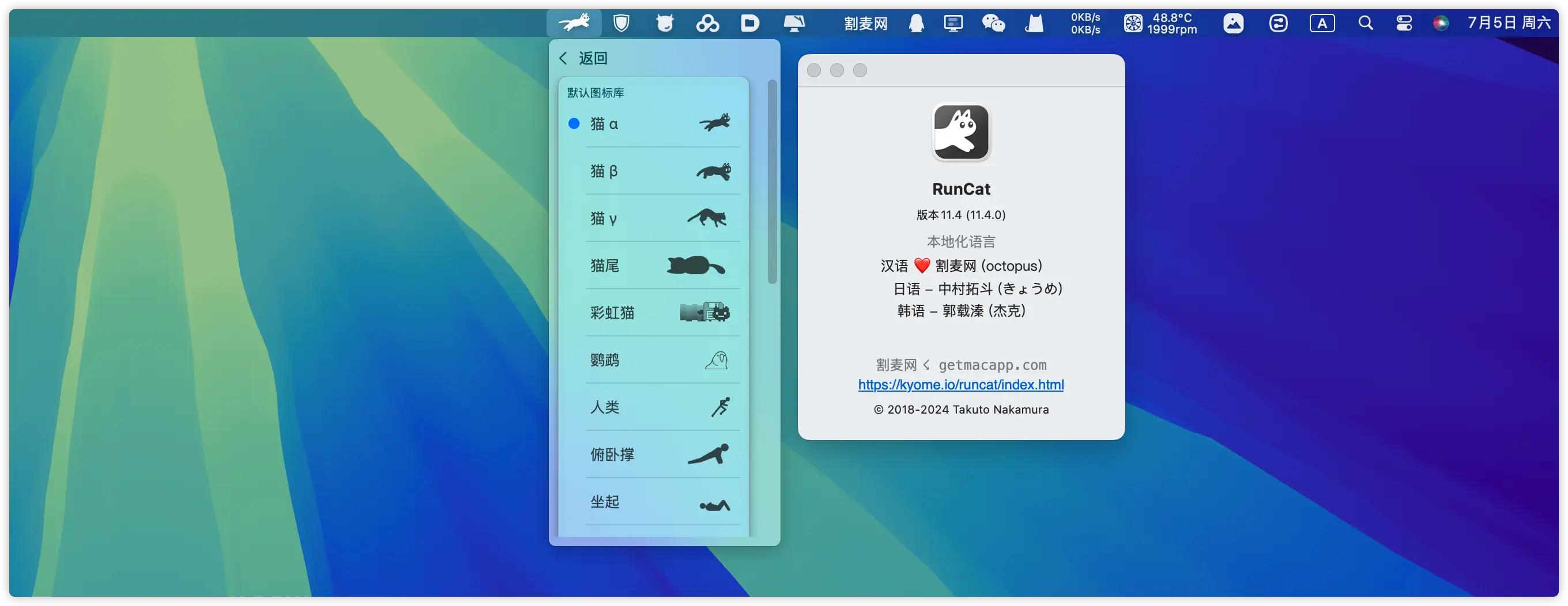Click the parrot outline preview icon
The image size is (1568, 606).
[717, 360]
